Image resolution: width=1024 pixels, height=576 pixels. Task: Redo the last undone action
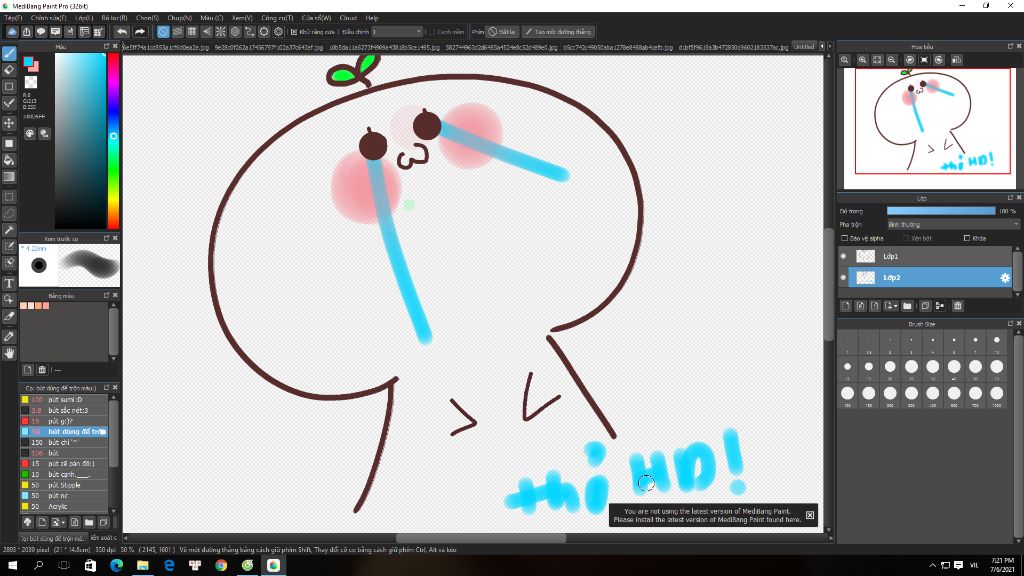click(140, 31)
